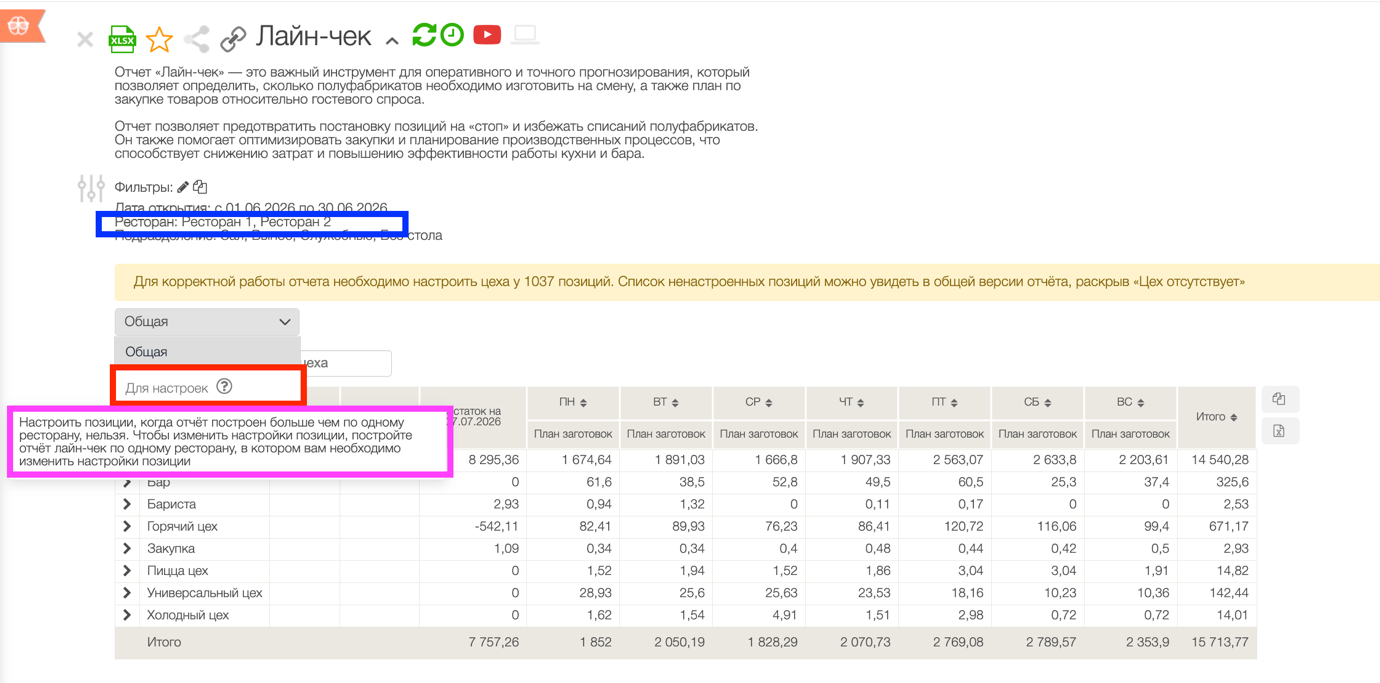Click the 671,17 total in Горячий цех row
This screenshot has height=683, width=1380.
click(1227, 526)
